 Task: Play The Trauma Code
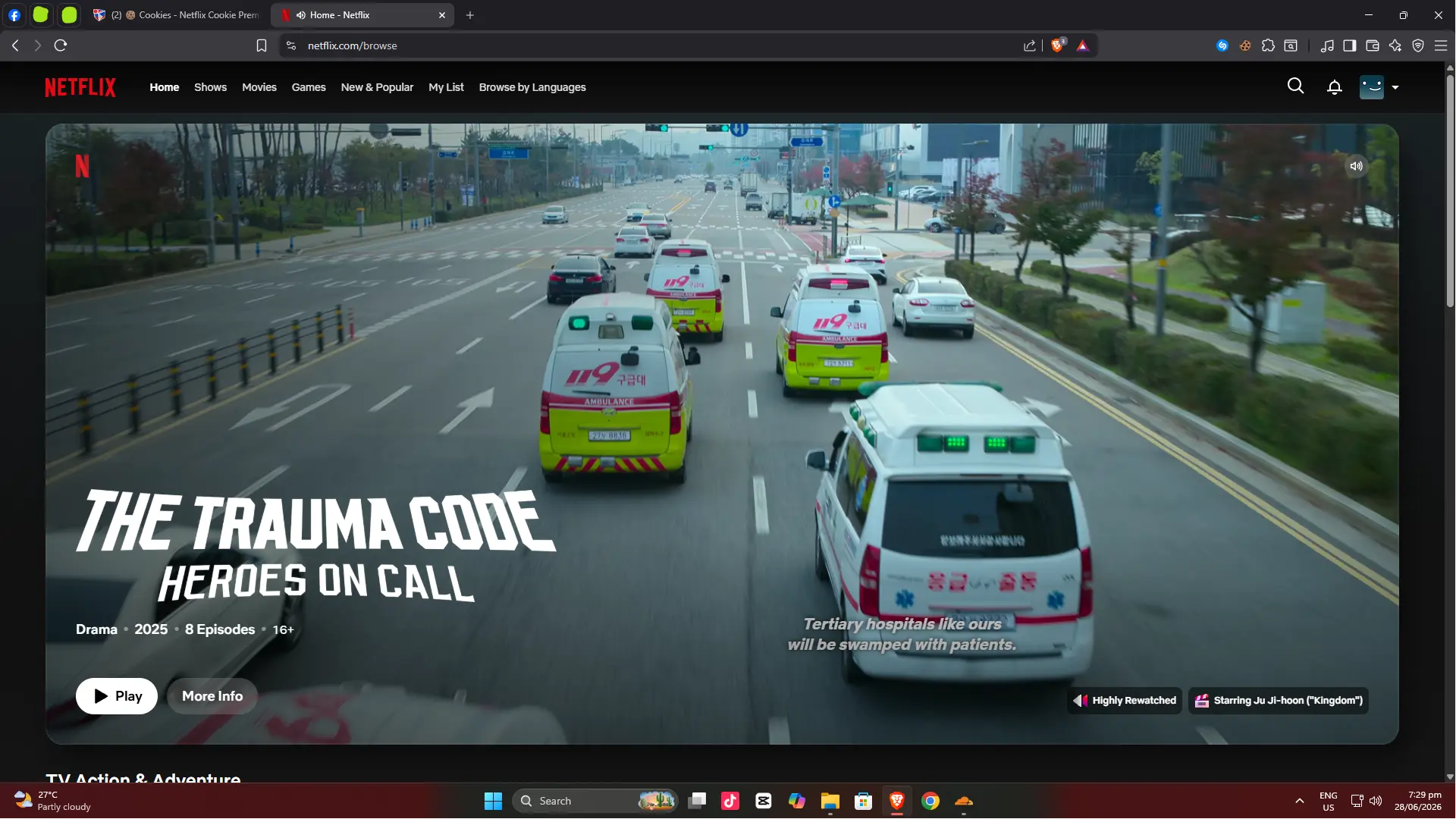[117, 696]
